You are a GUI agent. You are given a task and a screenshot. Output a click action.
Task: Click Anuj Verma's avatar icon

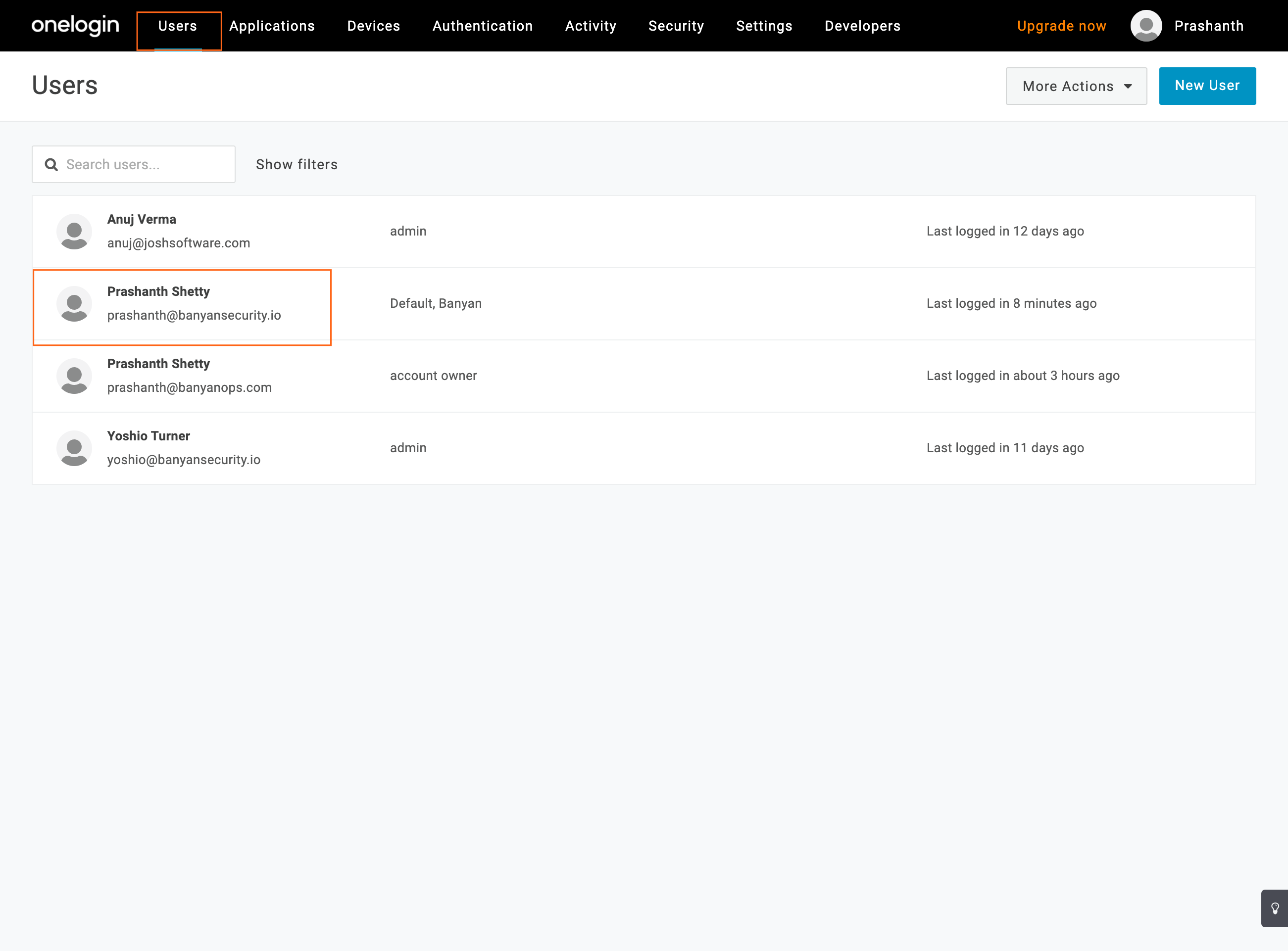pos(74,232)
